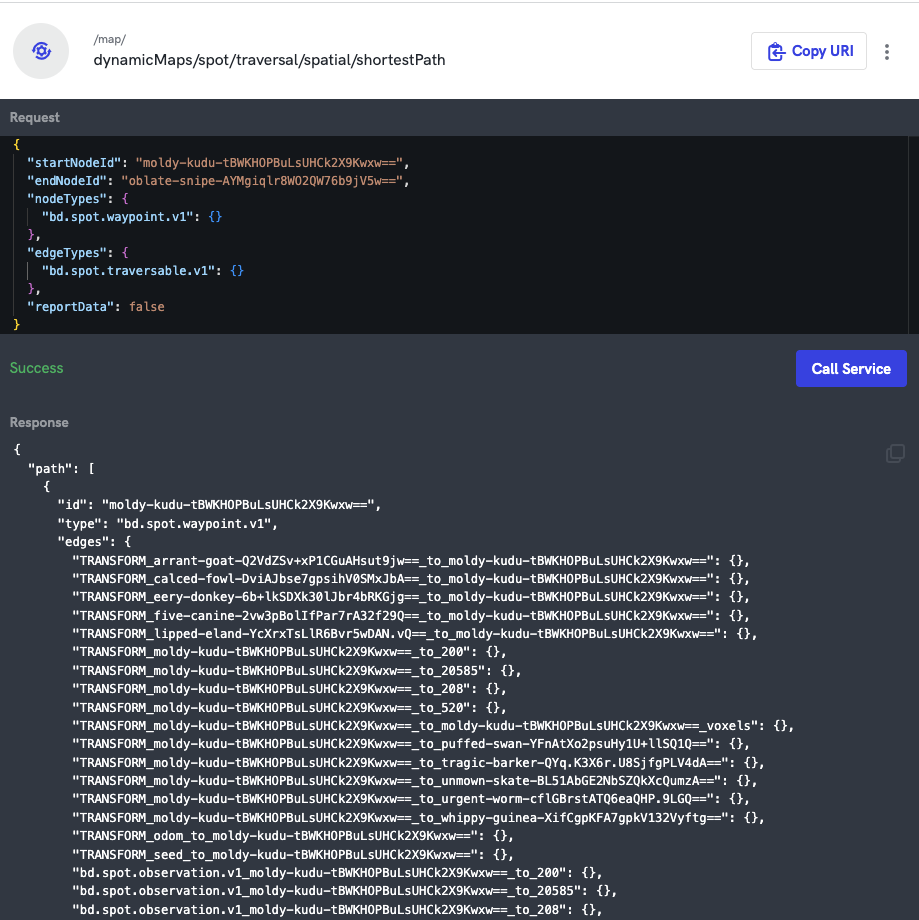This screenshot has width=919, height=920.
Task: Click the edgeTypes opening brace in request
Action: point(139,252)
